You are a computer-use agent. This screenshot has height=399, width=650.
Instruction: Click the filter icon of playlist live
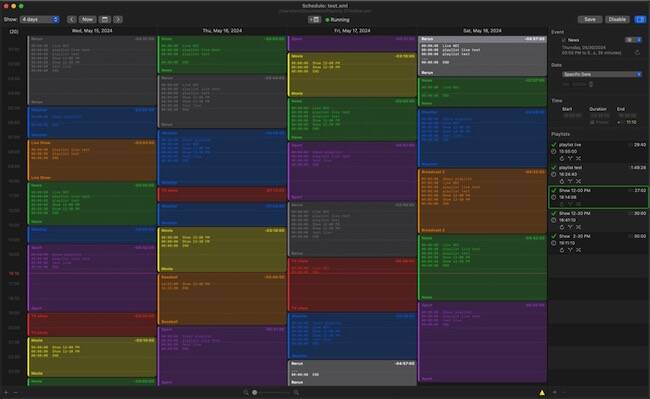(570, 158)
